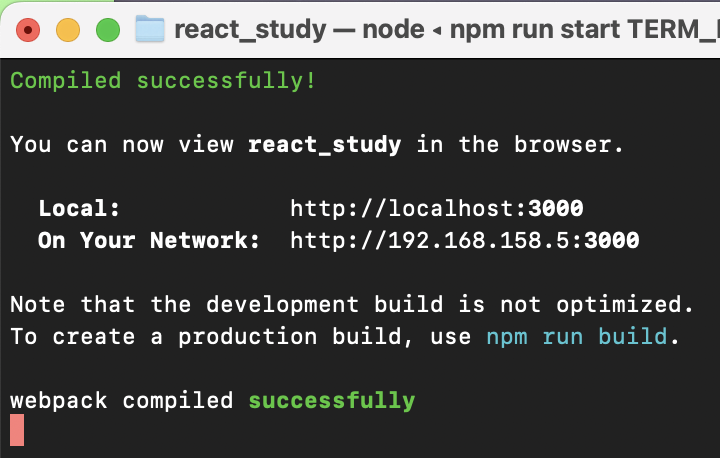Minimize the terminal with the yellow button

(68, 30)
